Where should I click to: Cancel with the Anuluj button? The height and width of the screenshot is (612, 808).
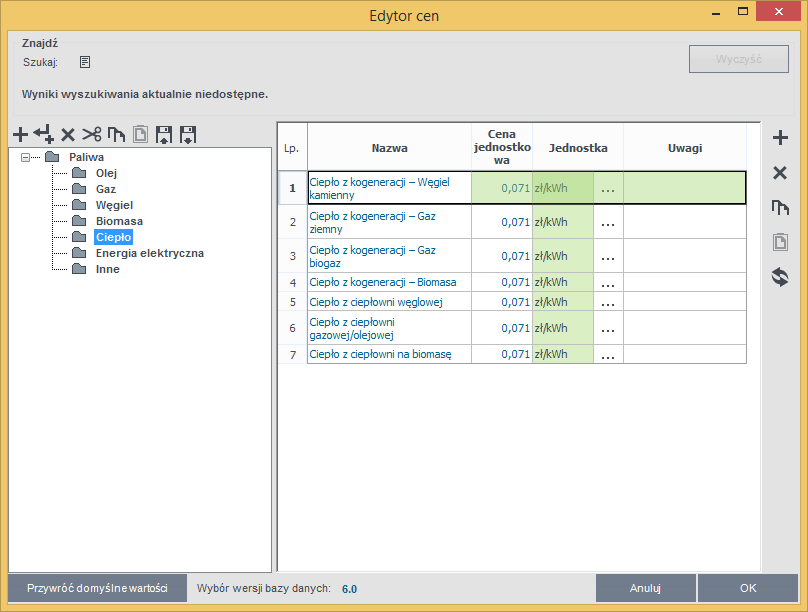click(645, 588)
